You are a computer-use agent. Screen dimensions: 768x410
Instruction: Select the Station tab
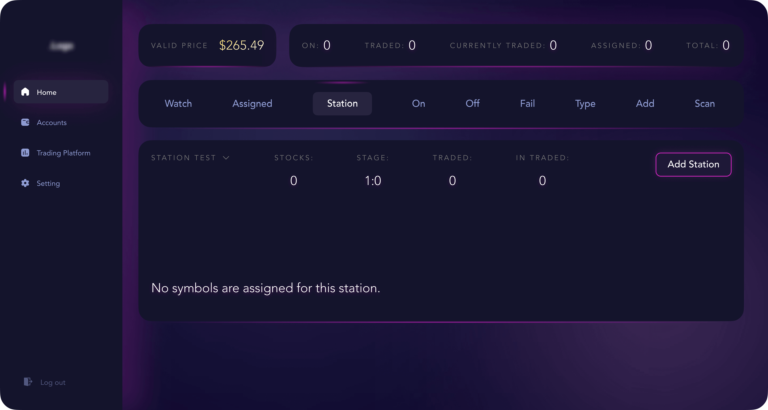[342, 104]
